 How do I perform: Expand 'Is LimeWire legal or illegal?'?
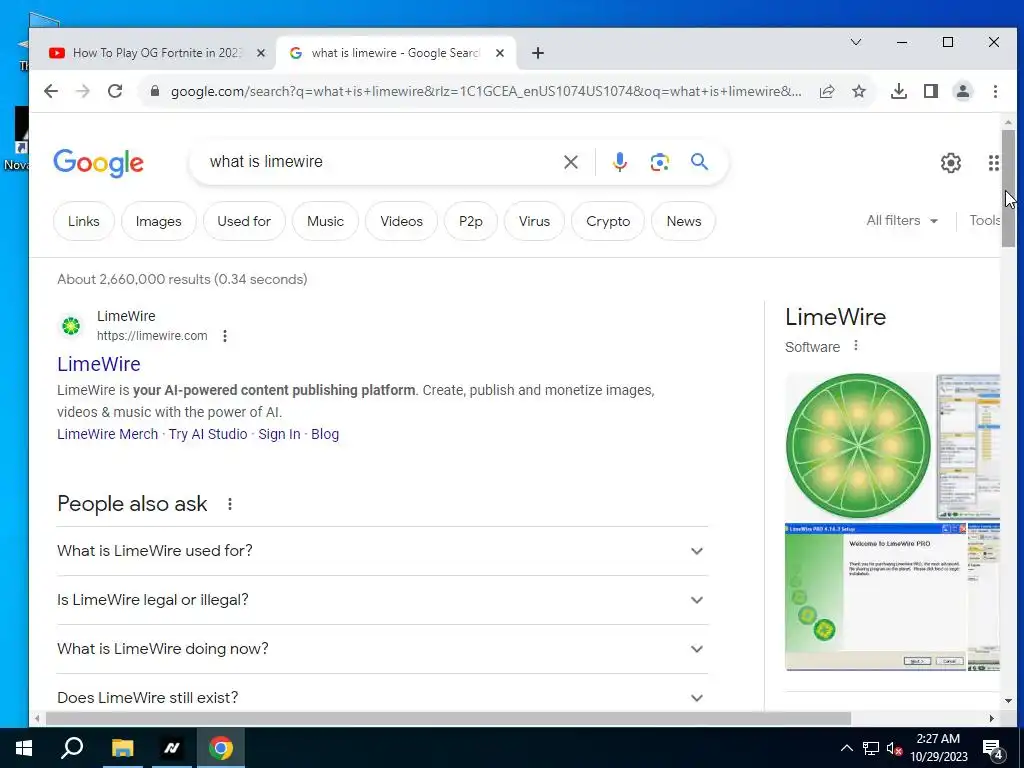[x=382, y=600]
